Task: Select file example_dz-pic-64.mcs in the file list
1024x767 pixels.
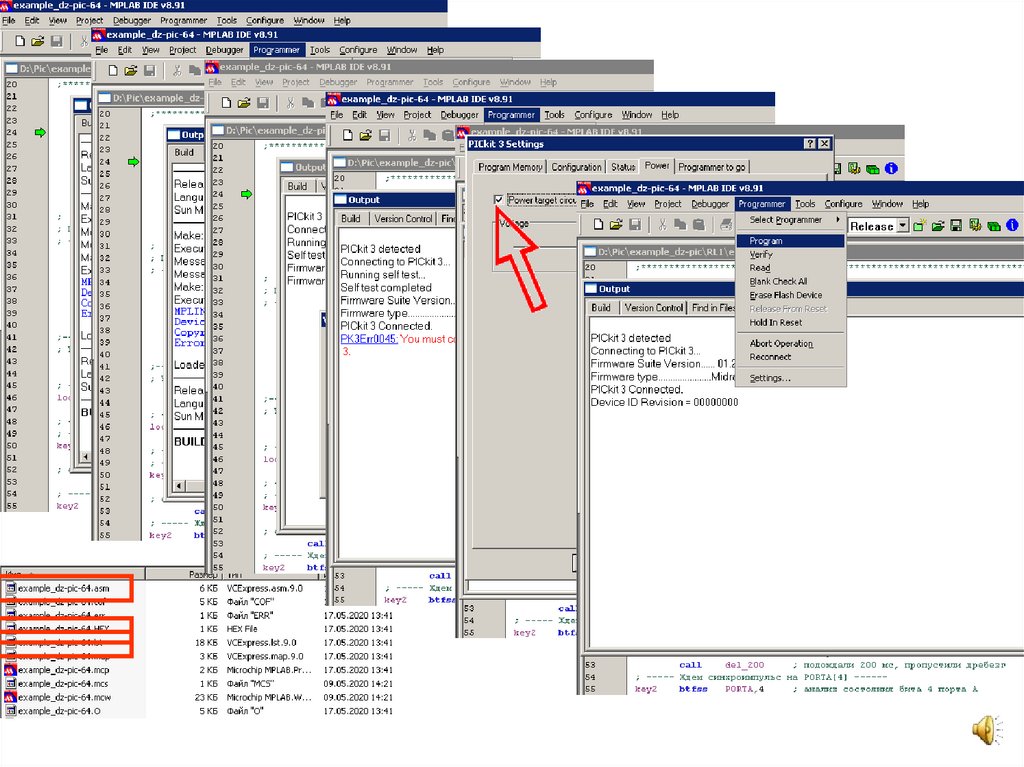Action: [63, 683]
